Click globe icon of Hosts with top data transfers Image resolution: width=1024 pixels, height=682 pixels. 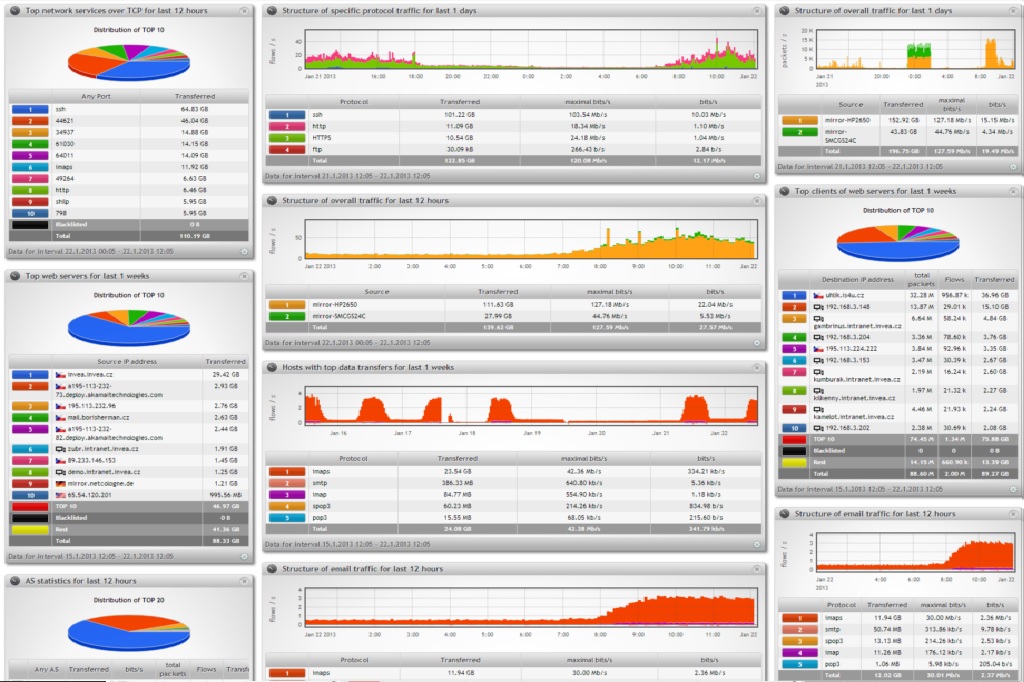coord(273,367)
